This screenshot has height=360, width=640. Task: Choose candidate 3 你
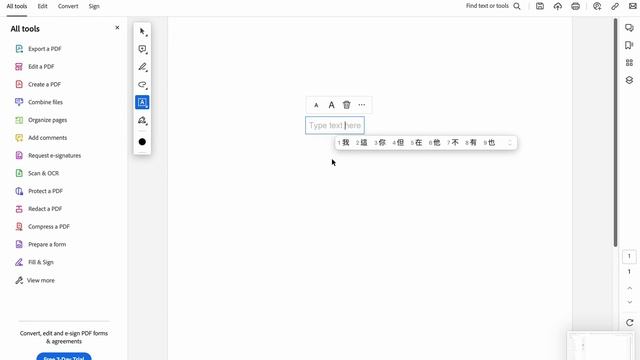pos(380,142)
